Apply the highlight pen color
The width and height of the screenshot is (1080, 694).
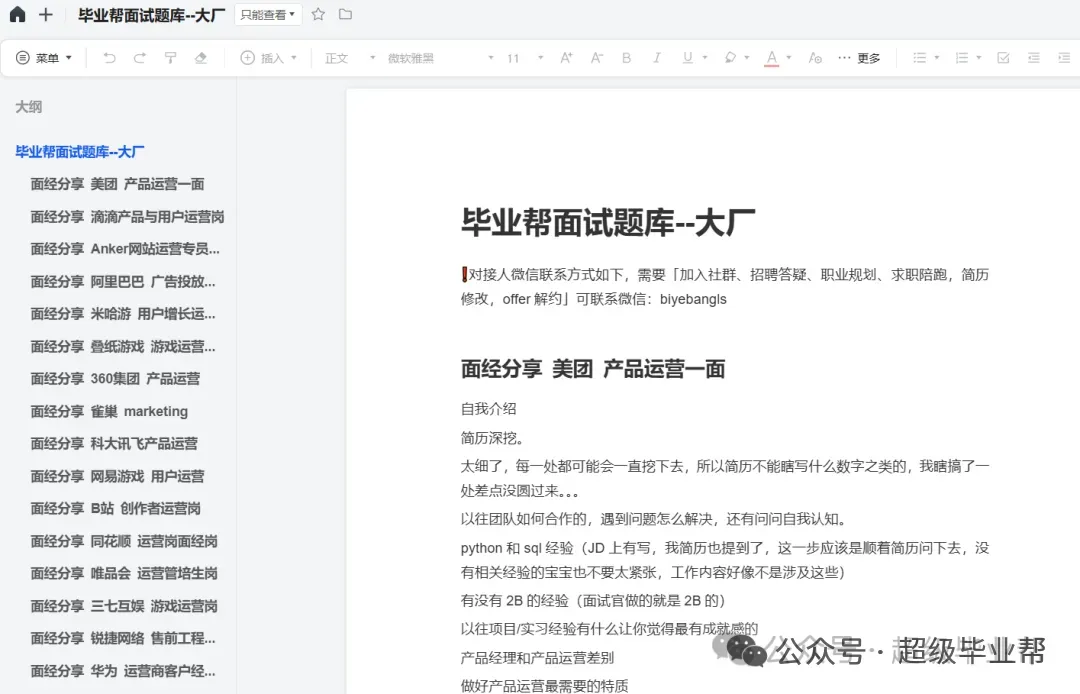click(x=730, y=58)
